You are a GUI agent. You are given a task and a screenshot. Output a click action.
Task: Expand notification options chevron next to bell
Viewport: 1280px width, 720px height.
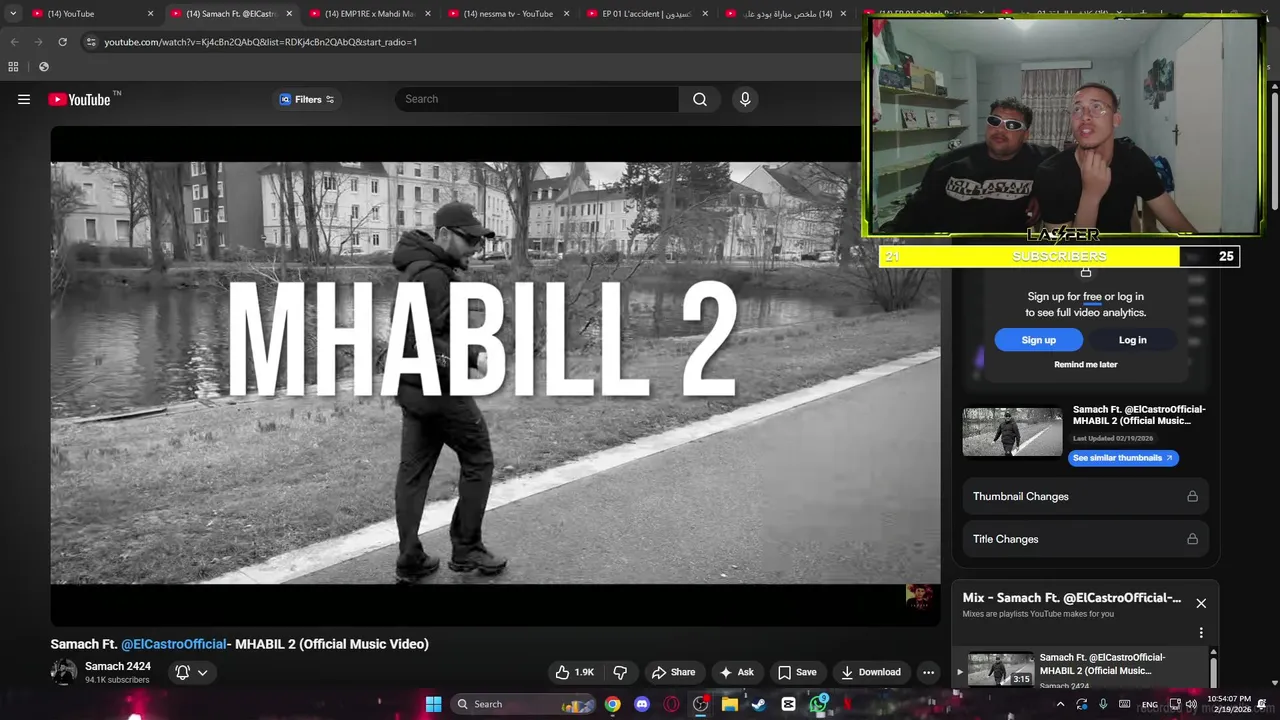click(x=202, y=672)
